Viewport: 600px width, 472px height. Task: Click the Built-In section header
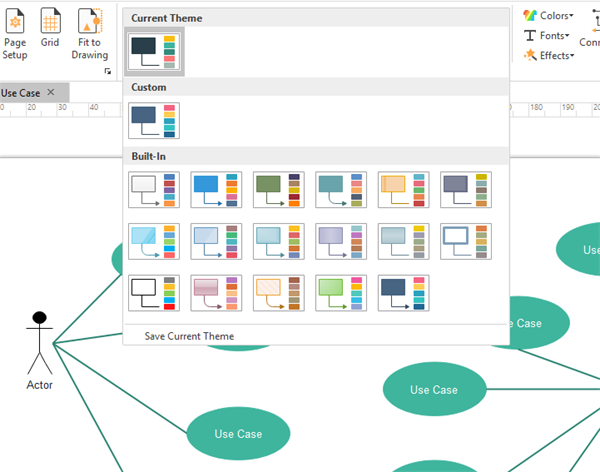316,156
